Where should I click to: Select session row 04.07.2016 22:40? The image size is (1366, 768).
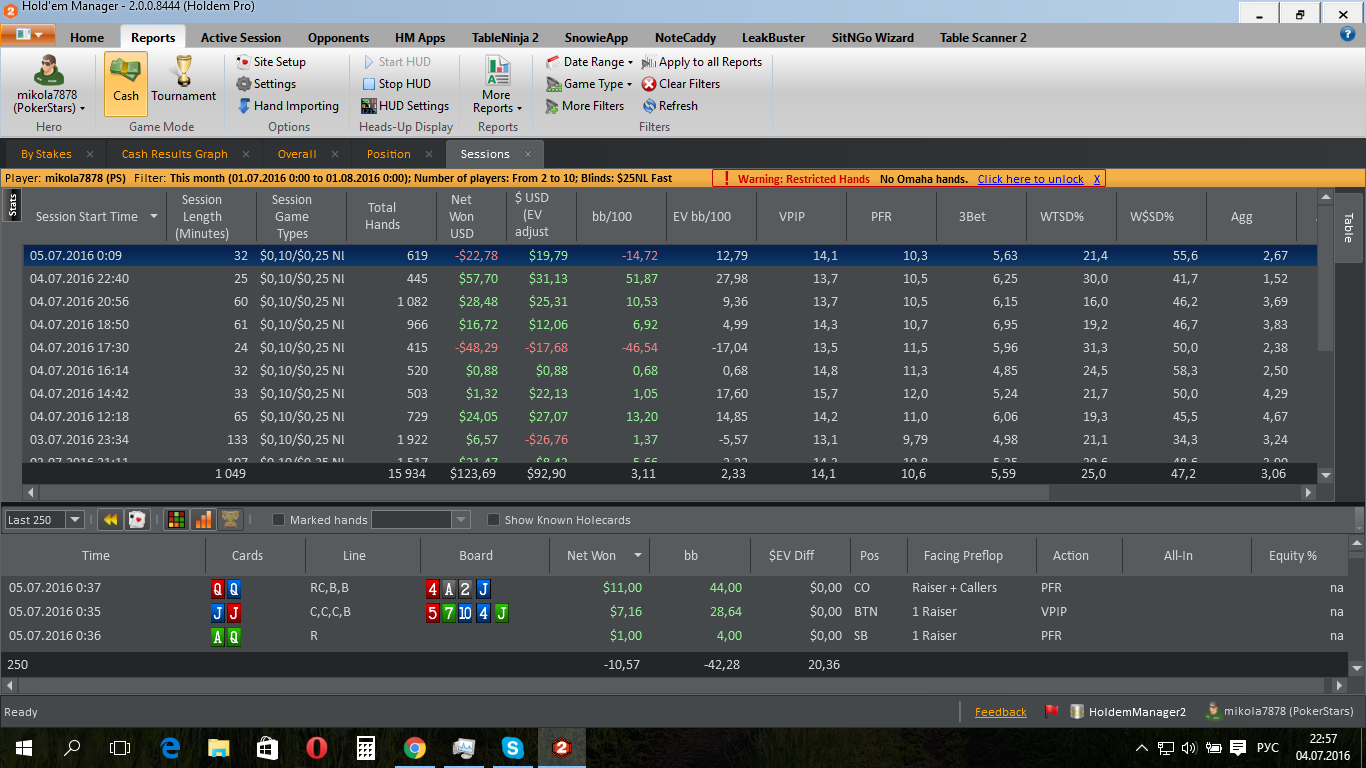669,278
